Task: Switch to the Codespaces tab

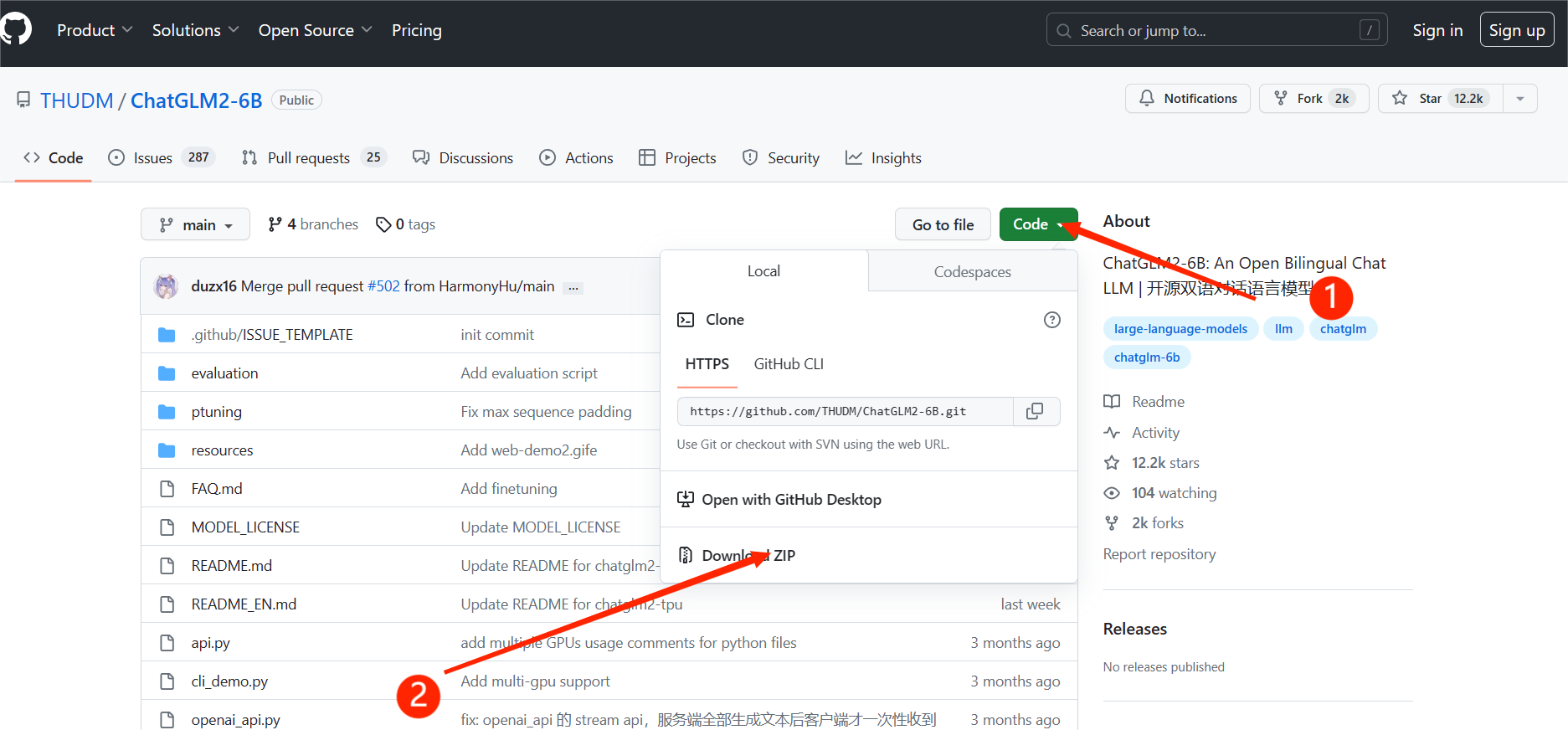Action: (x=973, y=272)
